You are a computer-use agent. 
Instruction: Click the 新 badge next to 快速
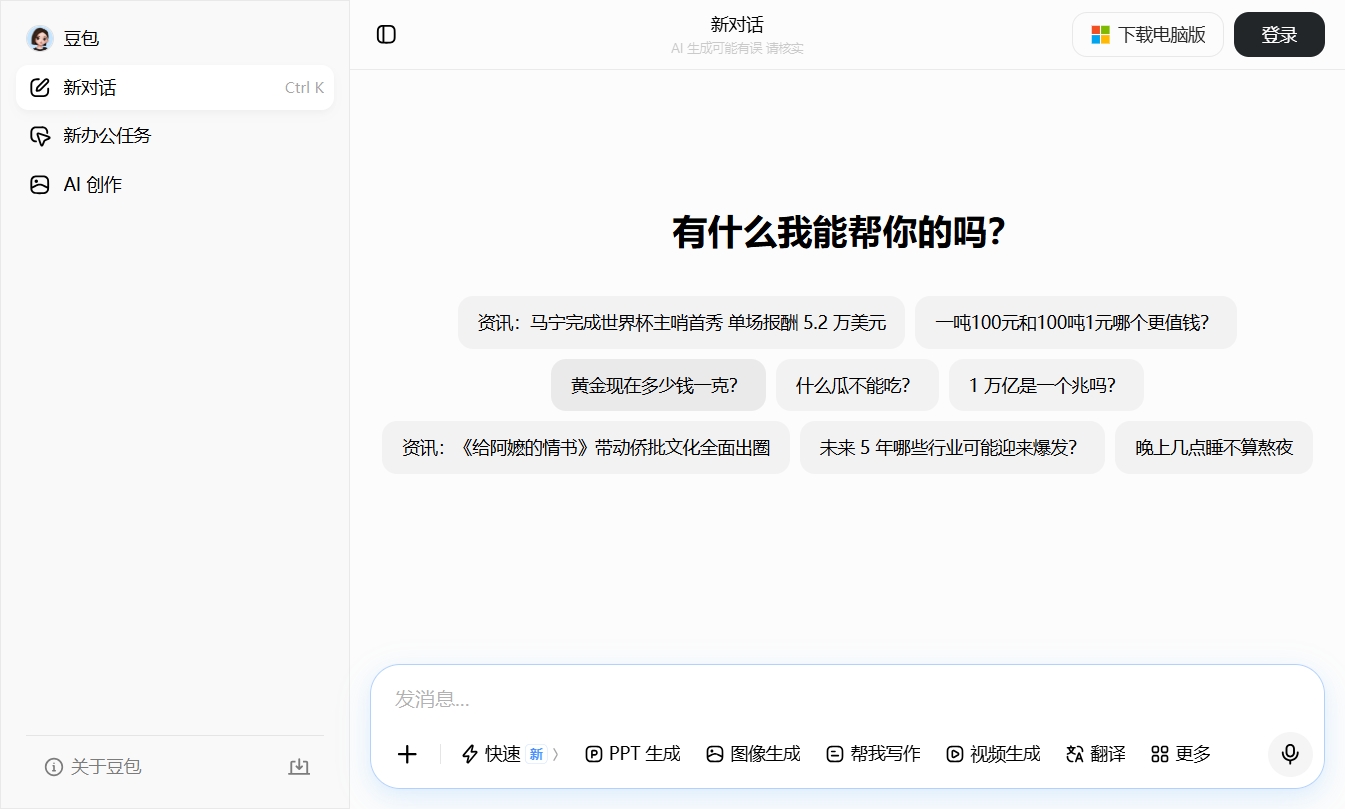[x=536, y=754]
